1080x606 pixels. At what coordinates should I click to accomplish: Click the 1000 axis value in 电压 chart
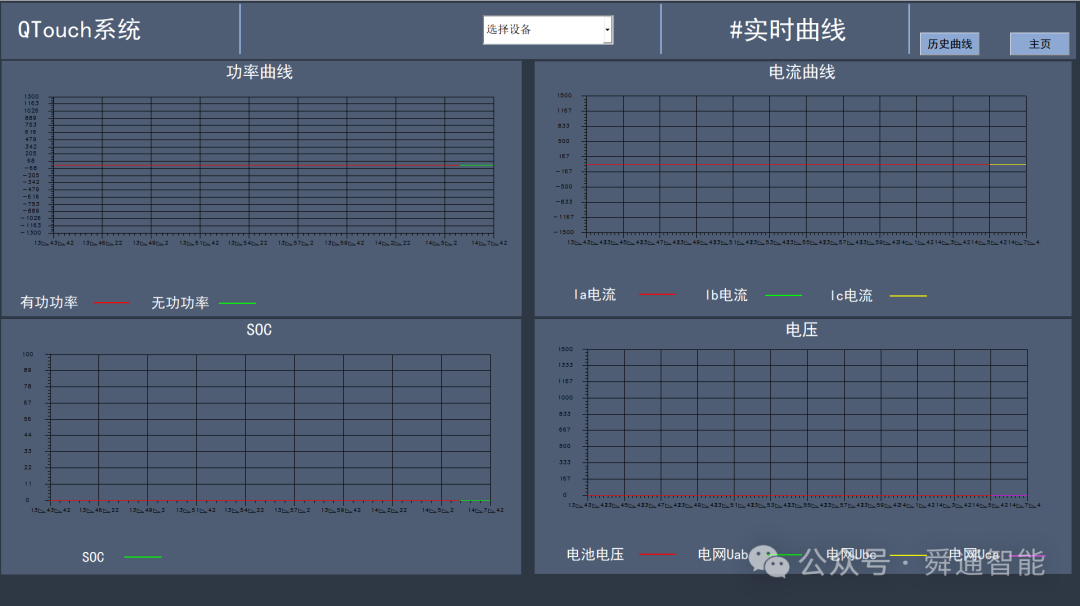pos(565,397)
